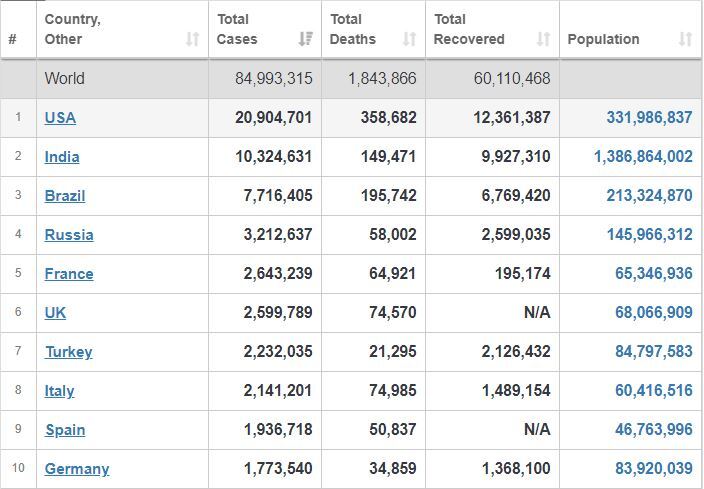Open the Spain country link
This screenshot has width=704, height=489.
[x=65, y=430]
